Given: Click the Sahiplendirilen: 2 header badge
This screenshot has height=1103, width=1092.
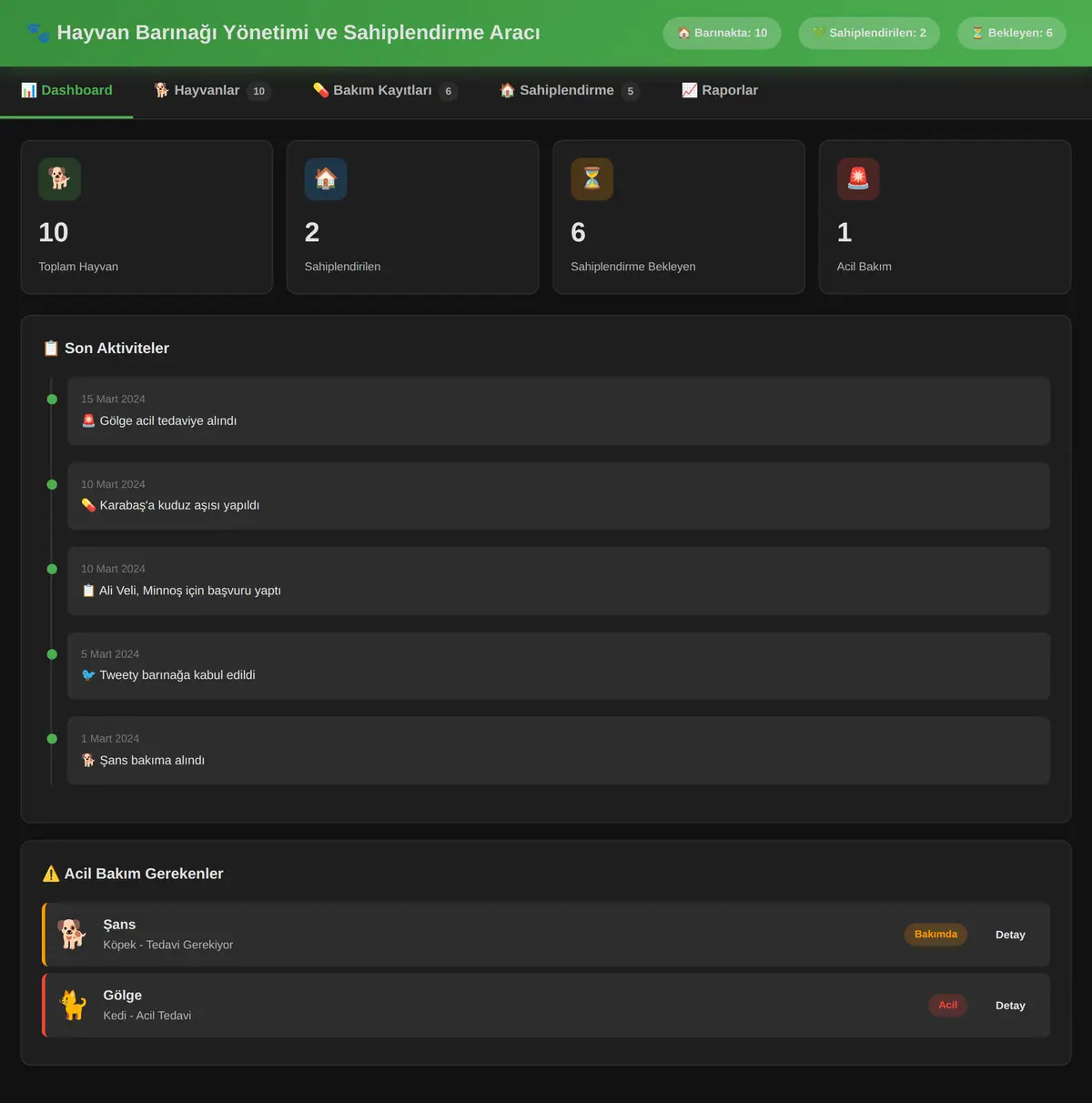Looking at the screenshot, I should pyautogui.click(x=869, y=33).
